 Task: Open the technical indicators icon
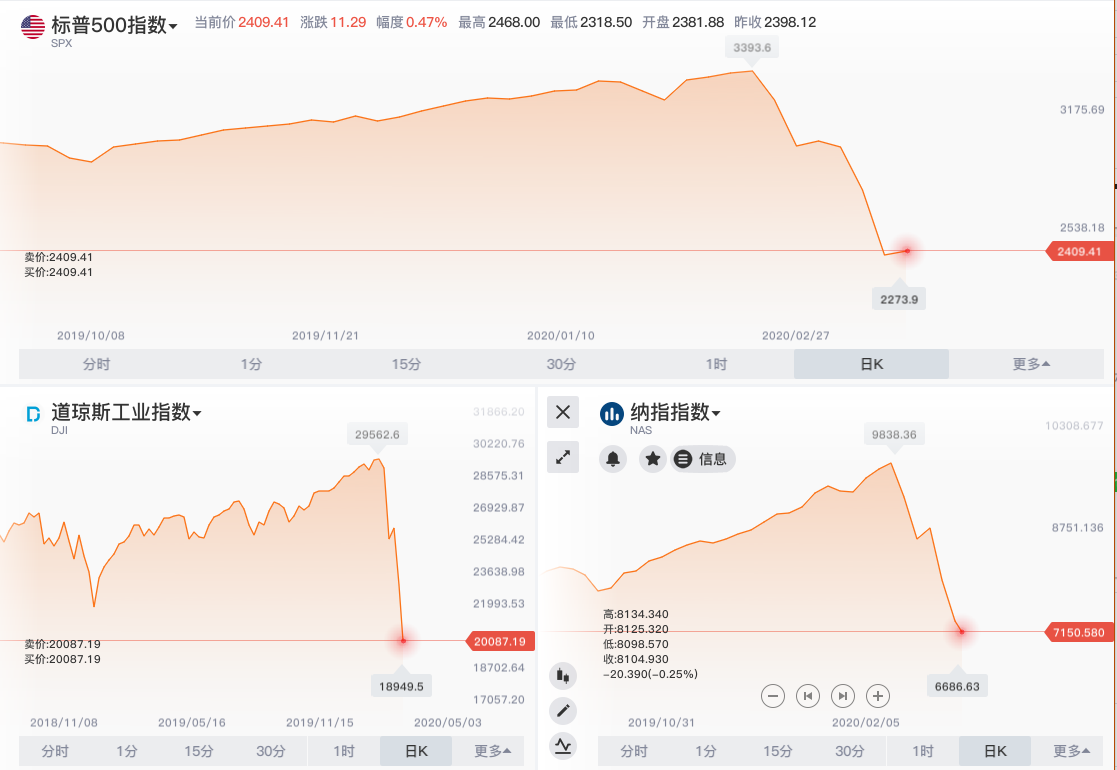[563, 745]
